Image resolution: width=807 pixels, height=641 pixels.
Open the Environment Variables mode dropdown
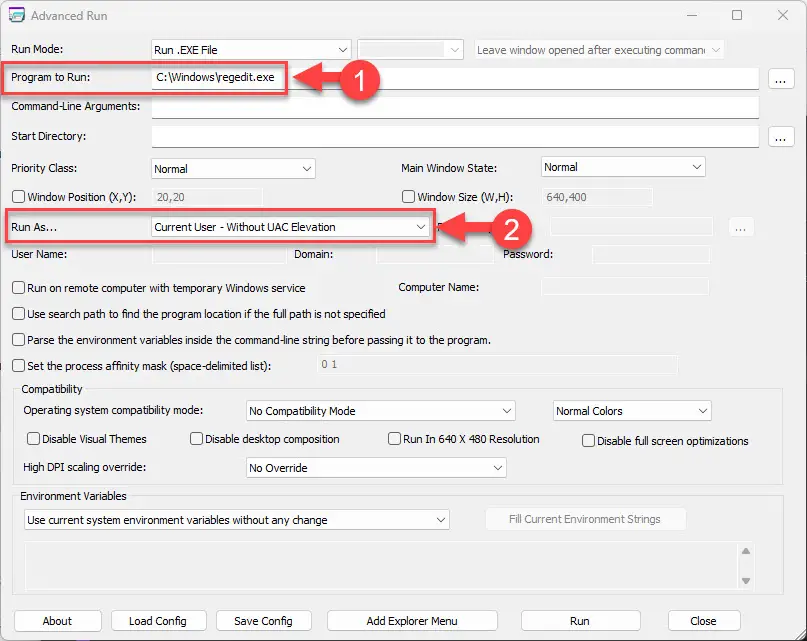coord(237,520)
